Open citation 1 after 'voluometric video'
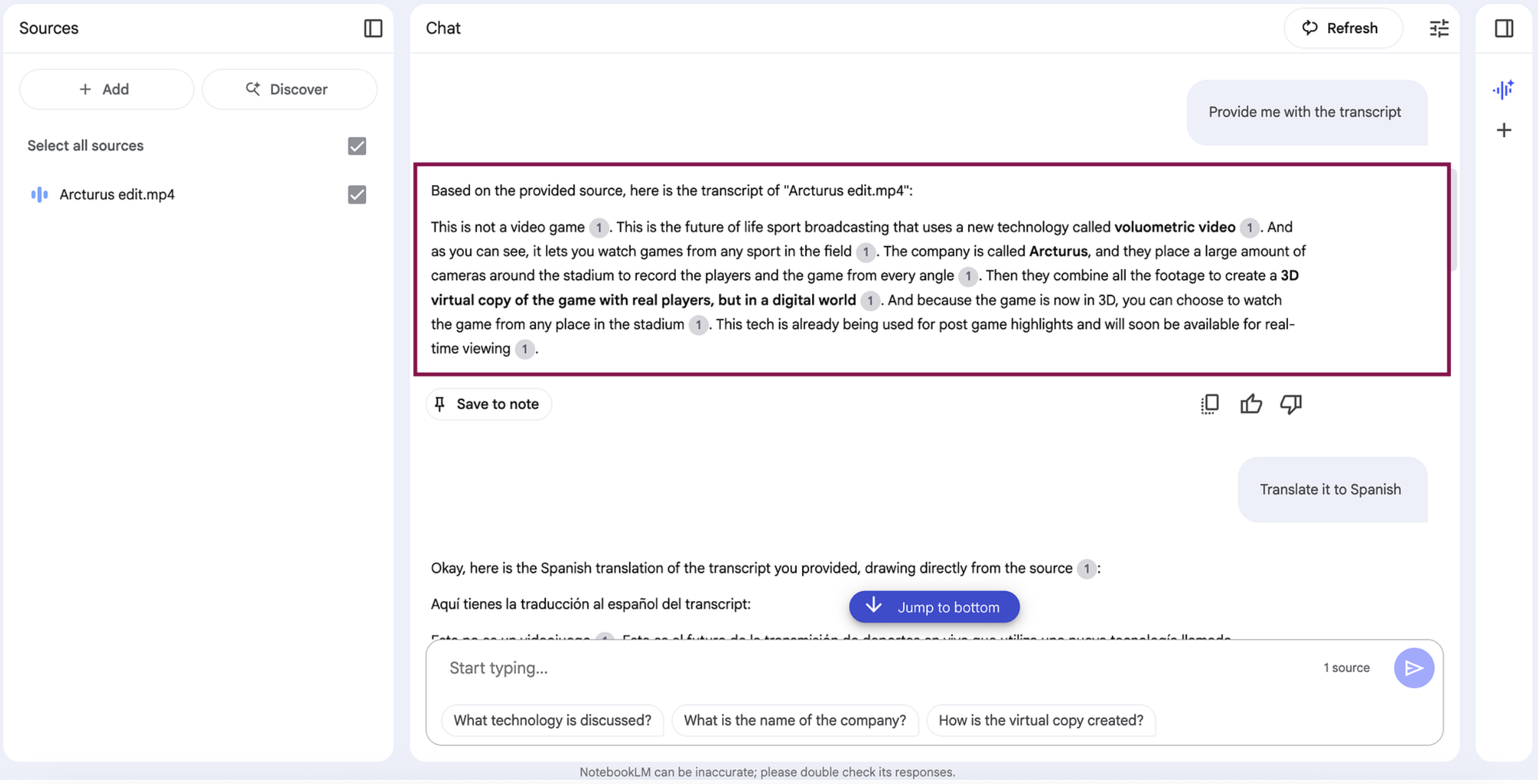This screenshot has width=1538, height=784. [x=1249, y=228]
